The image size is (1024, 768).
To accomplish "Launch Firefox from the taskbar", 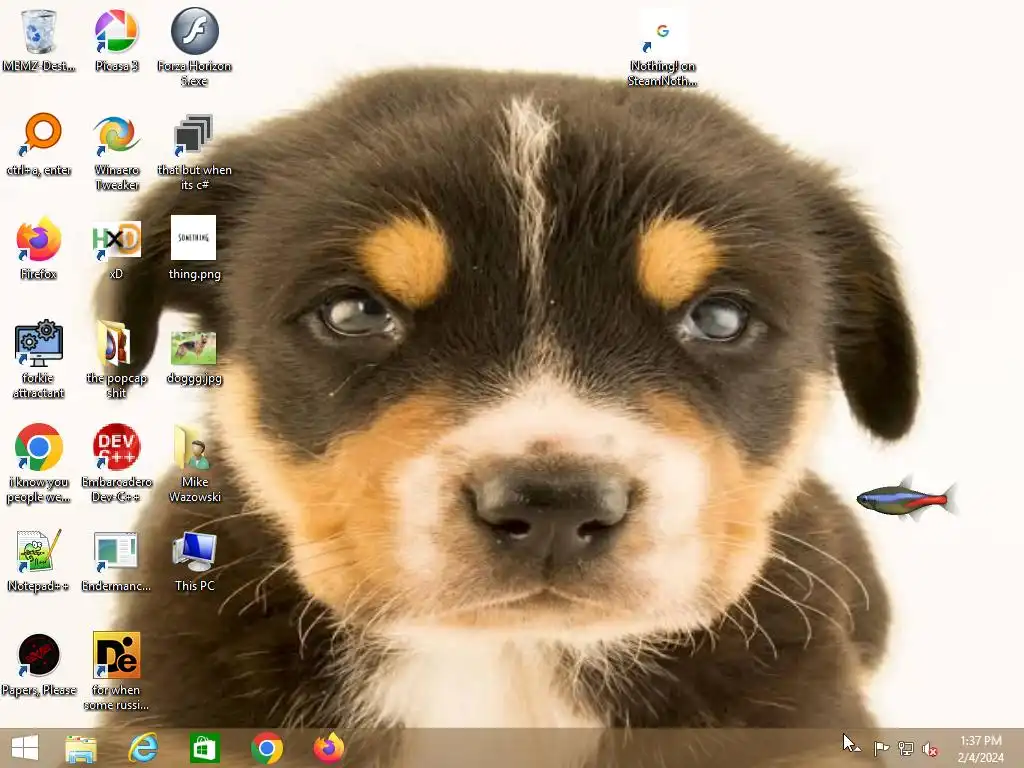I will pos(328,748).
